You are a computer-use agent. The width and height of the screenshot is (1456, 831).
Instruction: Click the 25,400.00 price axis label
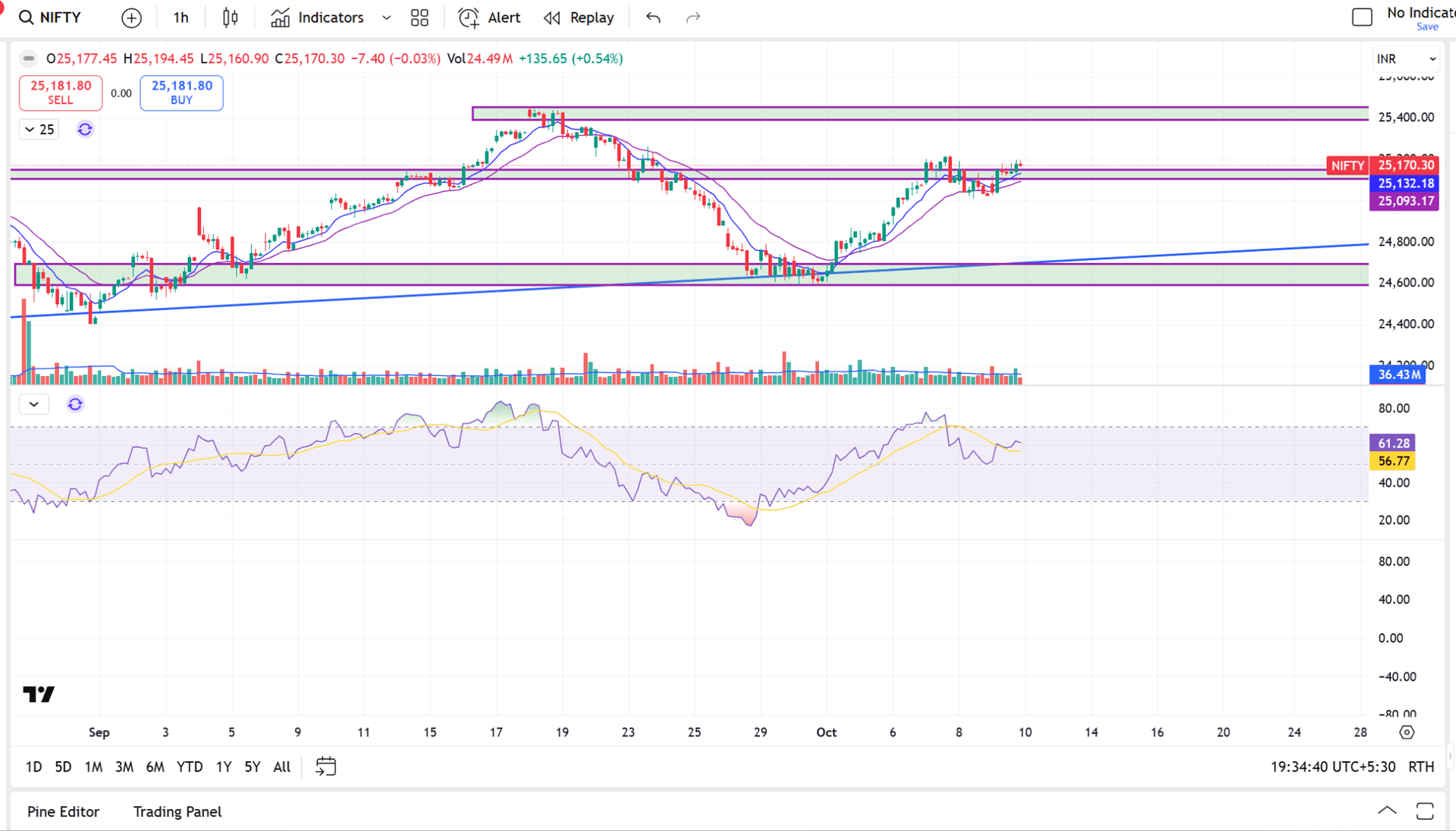click(1406, 118)
